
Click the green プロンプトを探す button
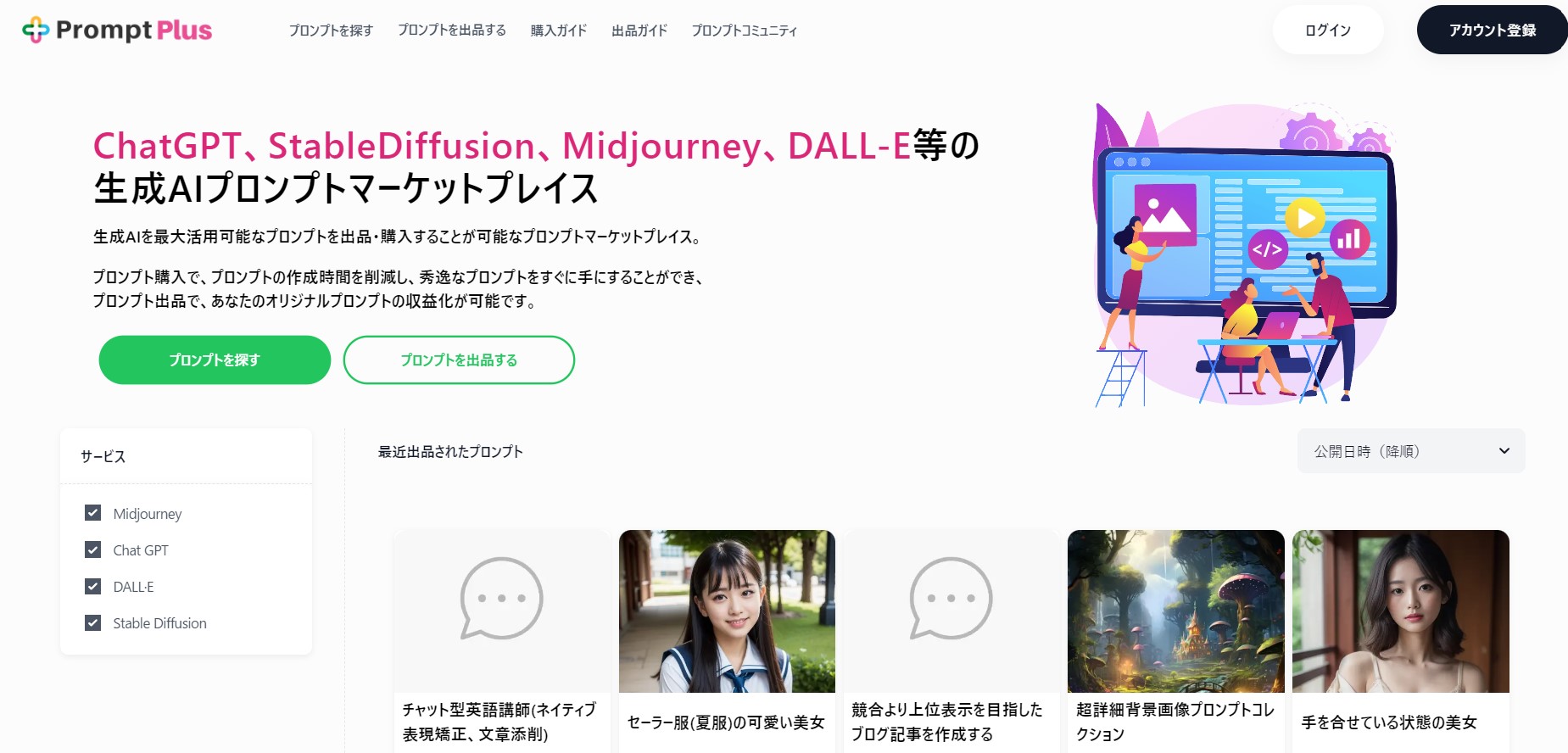[x=215, y=360]
